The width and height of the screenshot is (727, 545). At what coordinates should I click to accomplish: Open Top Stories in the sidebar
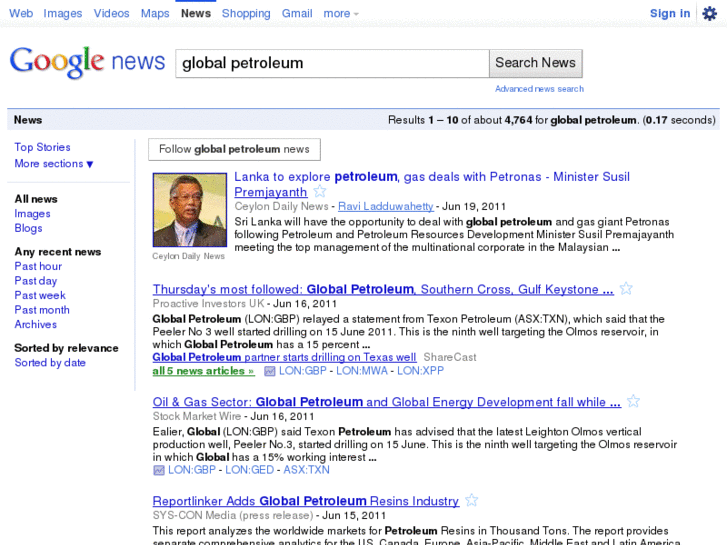point(42,147)
